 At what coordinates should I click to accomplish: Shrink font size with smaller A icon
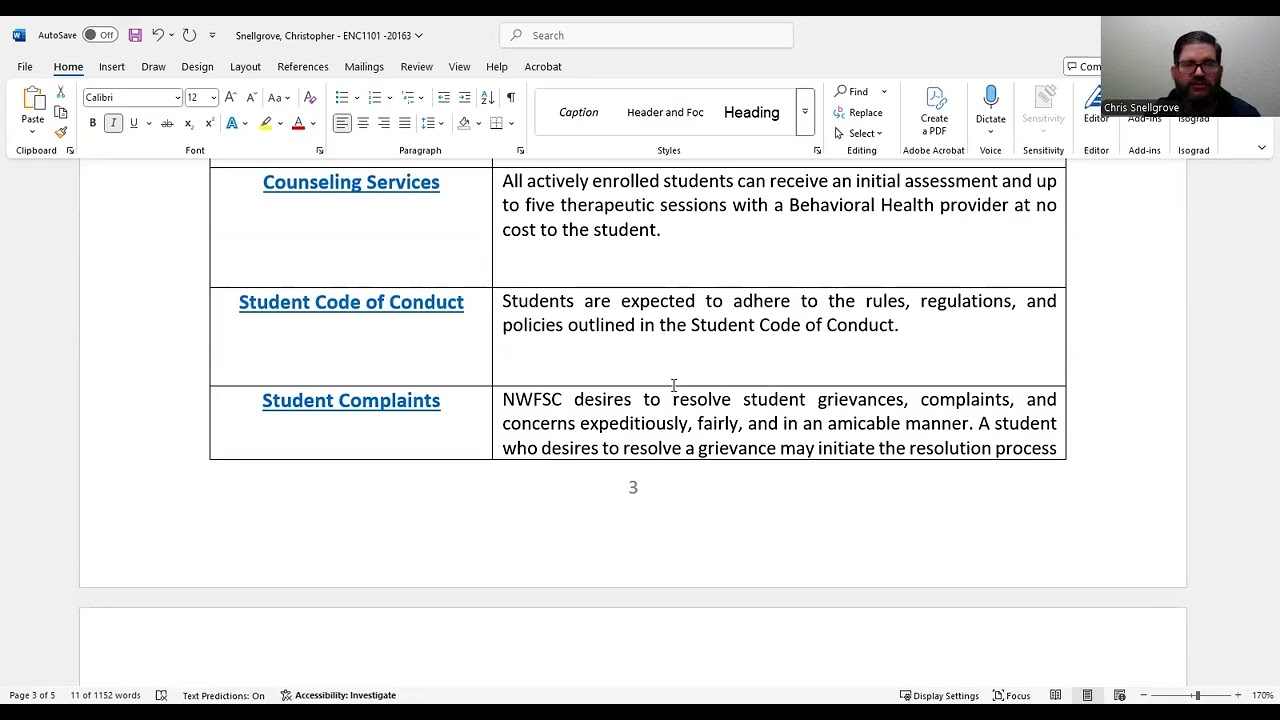(x=250, y=97)
